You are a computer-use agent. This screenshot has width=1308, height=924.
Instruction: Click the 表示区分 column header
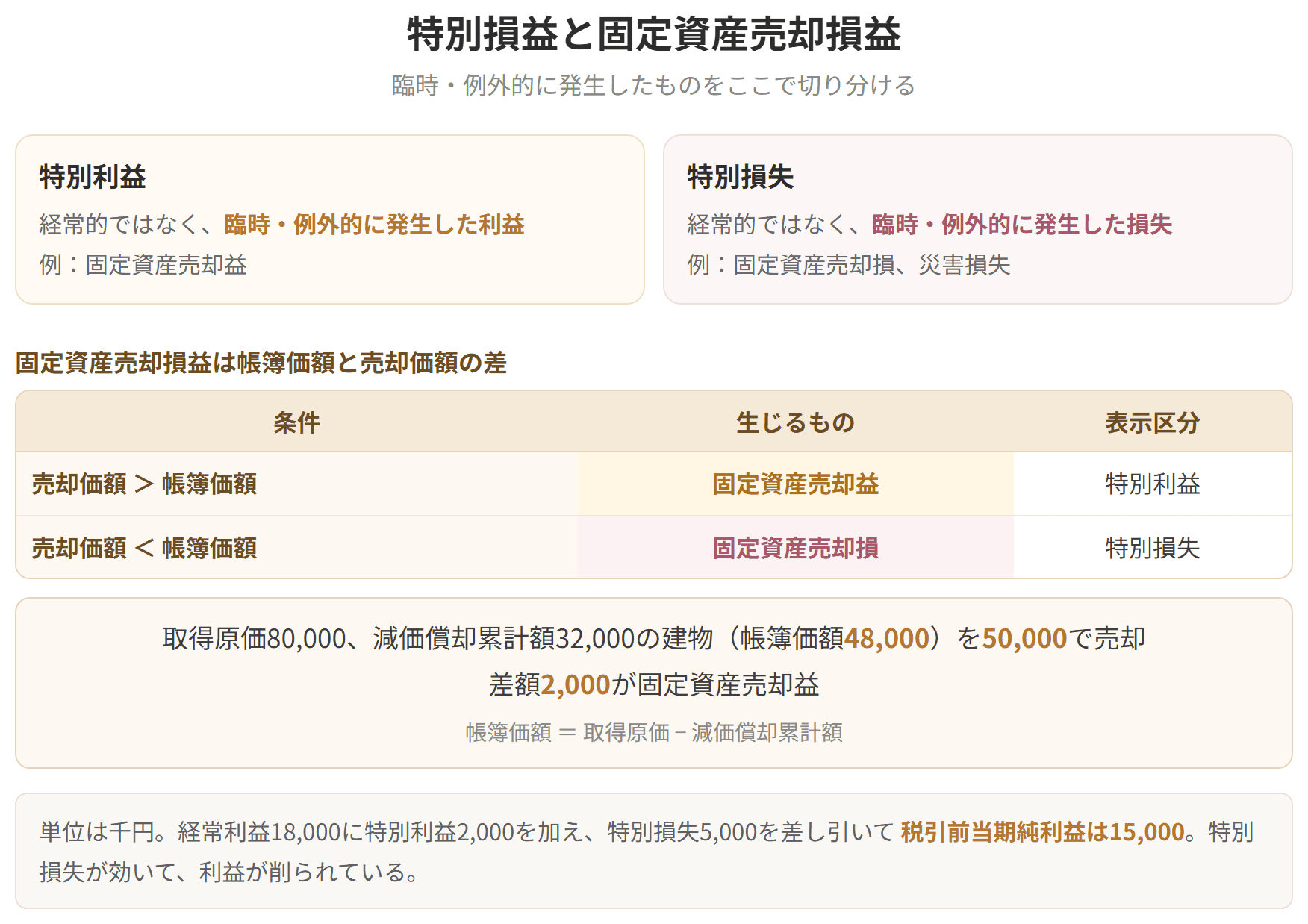[1153, 422]
